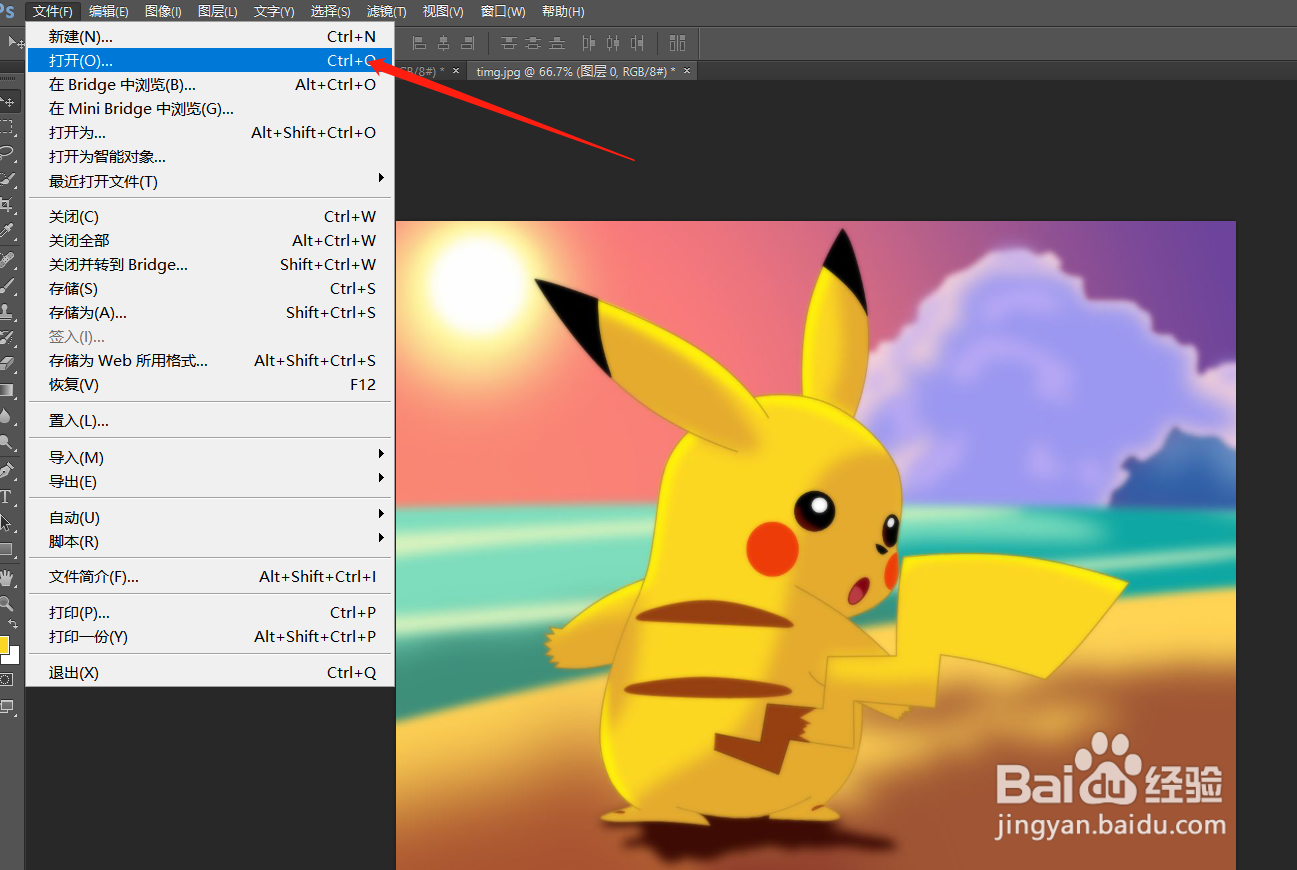Image resolution: width=1297 pixels, height=870 pixels.
Task: Select the Eyedropper tool
Action: (x=9, y=232)
